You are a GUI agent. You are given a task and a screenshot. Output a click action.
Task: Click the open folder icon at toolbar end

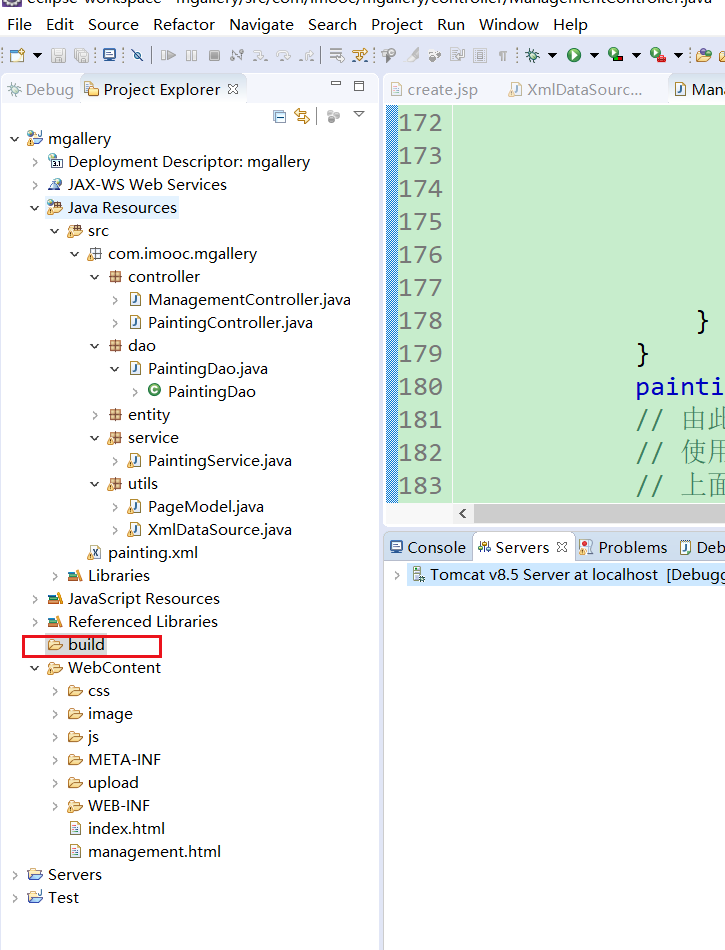pyautogui.click(x=703, y=56)
